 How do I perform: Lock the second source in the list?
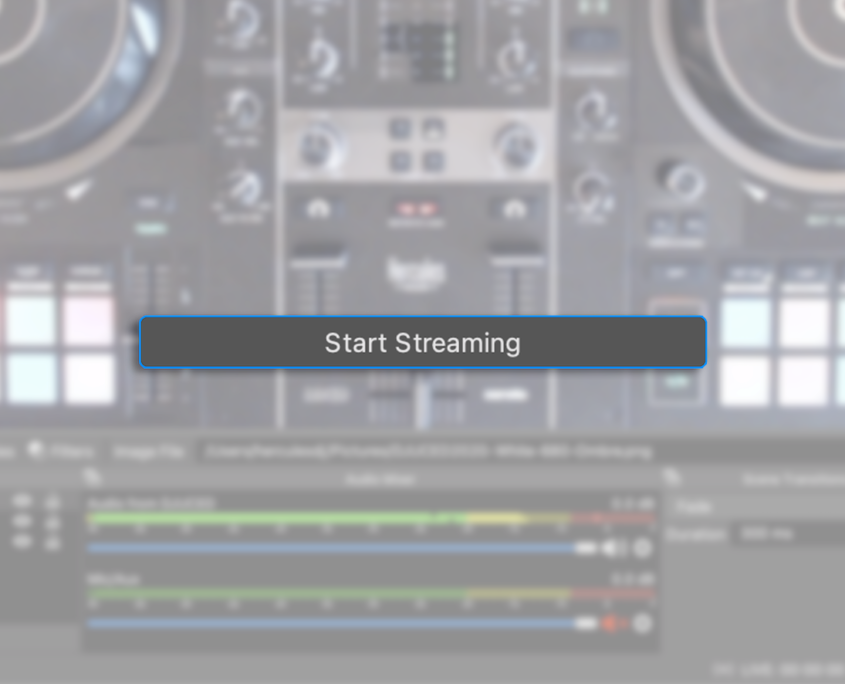[53, 521]
